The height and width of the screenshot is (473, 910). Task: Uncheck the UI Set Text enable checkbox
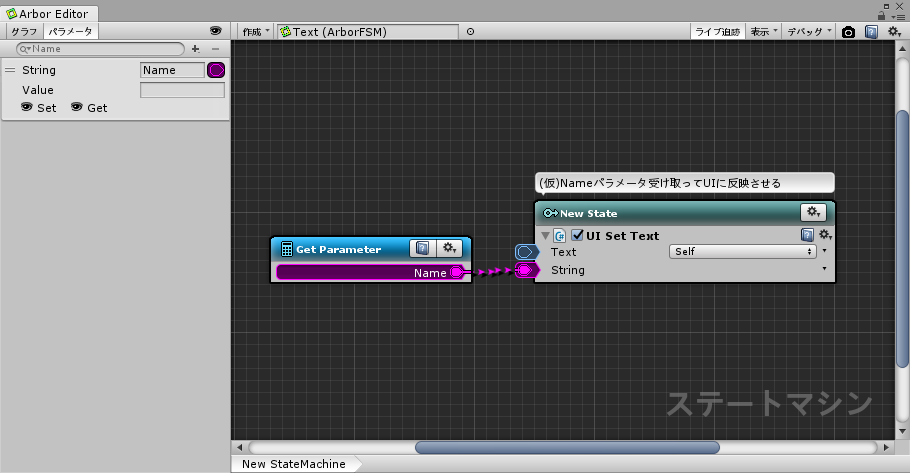[x=577, y=236]
